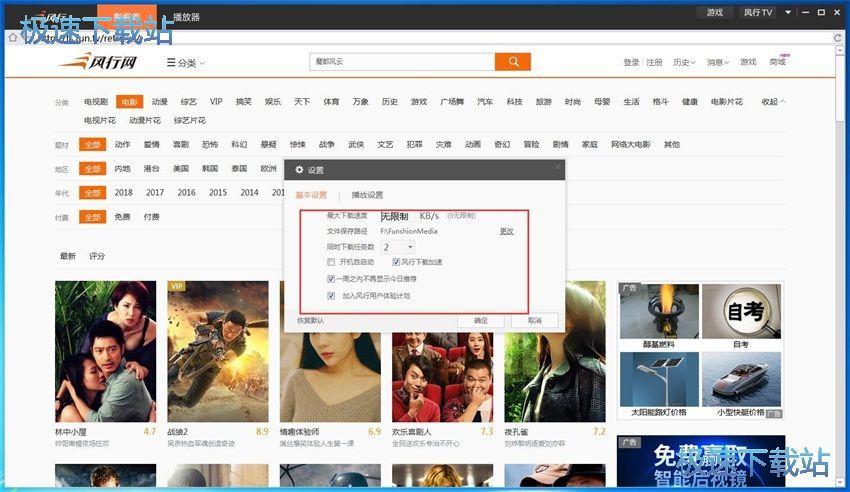The width and height of the screenshot is (850, 492).
Task: Enable the 开机自启动 checkbox
Action: point(331,262)
